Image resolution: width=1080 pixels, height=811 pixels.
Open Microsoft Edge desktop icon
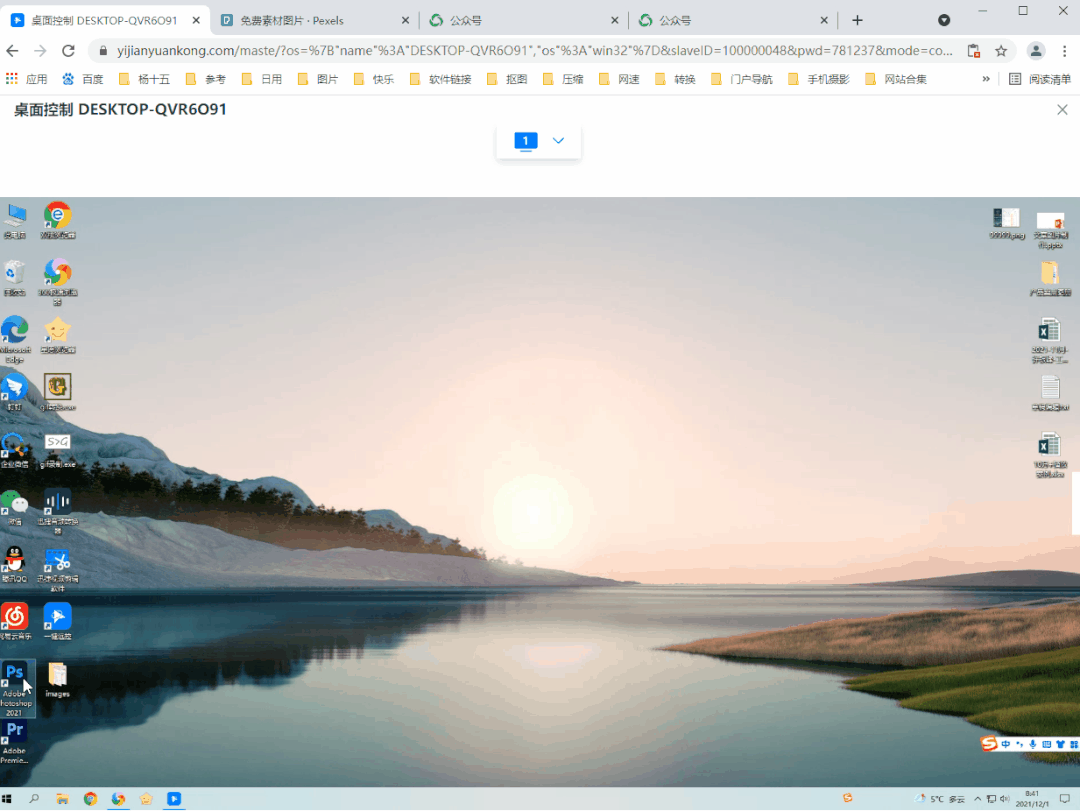tap(14, 338)
